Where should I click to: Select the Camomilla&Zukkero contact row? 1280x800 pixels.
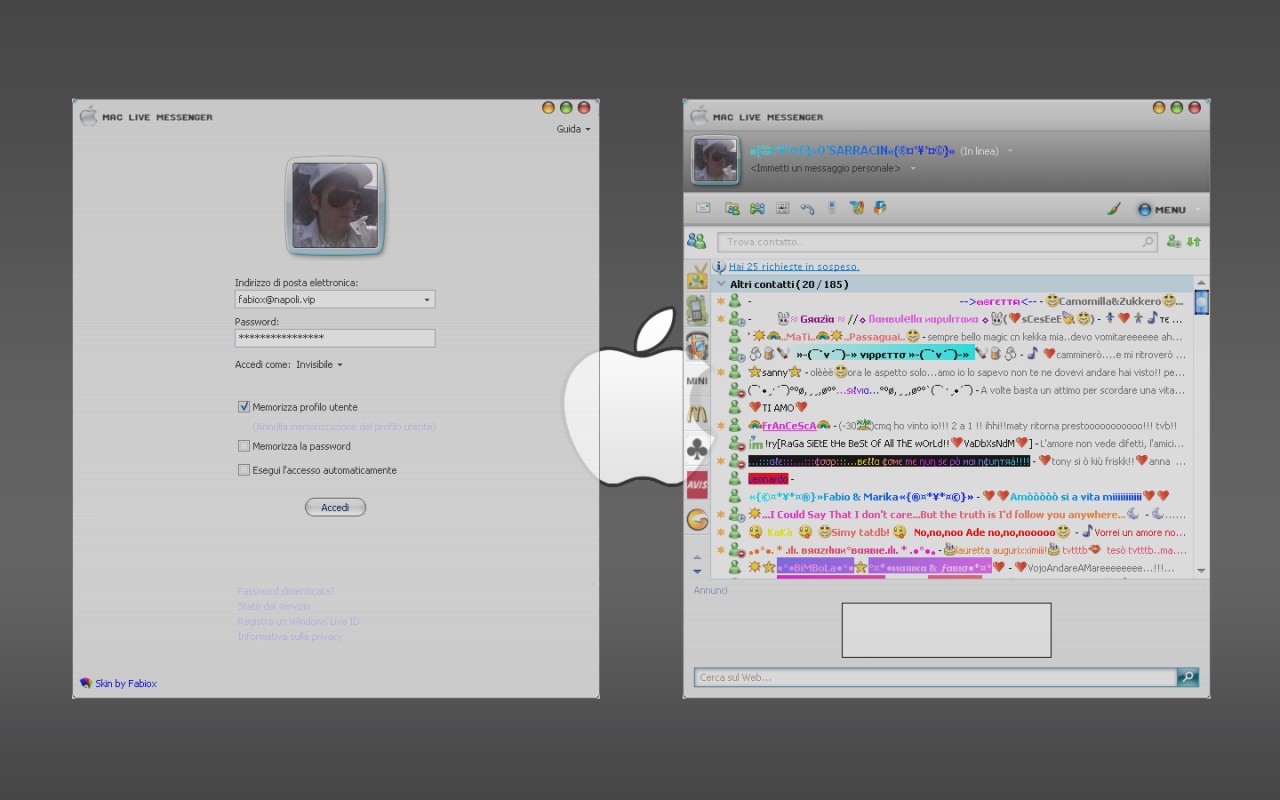(953, 301)
